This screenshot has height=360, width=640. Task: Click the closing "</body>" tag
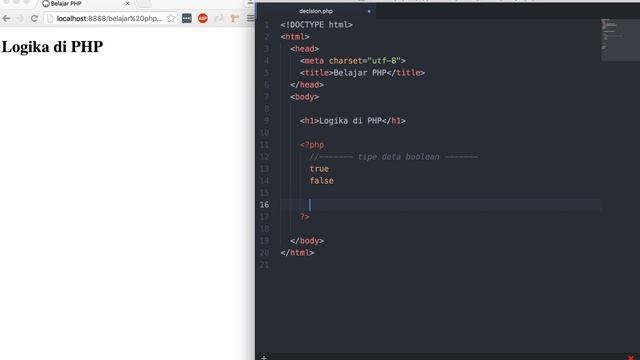tap(307, 241)
